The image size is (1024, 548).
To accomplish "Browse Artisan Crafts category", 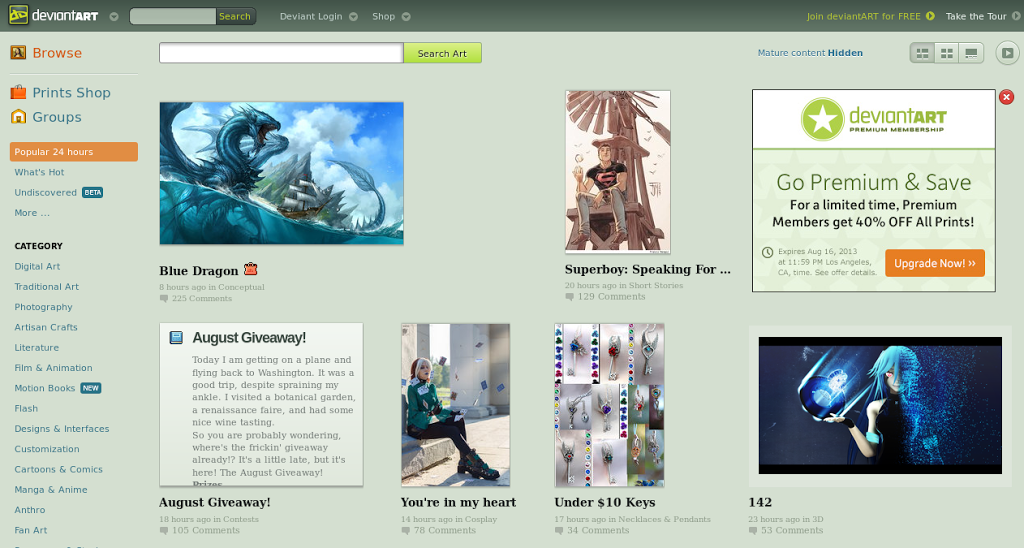I will point(46,327).
